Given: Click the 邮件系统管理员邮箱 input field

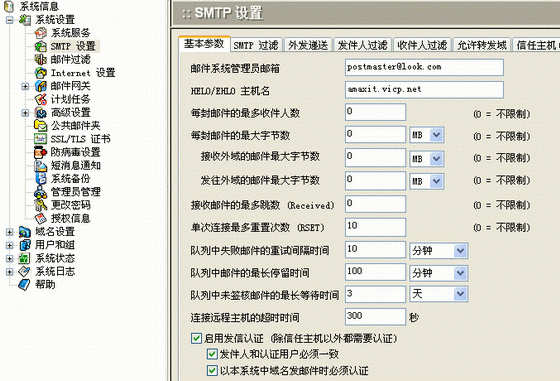Looking at the screenshot, I should point(424,67).
